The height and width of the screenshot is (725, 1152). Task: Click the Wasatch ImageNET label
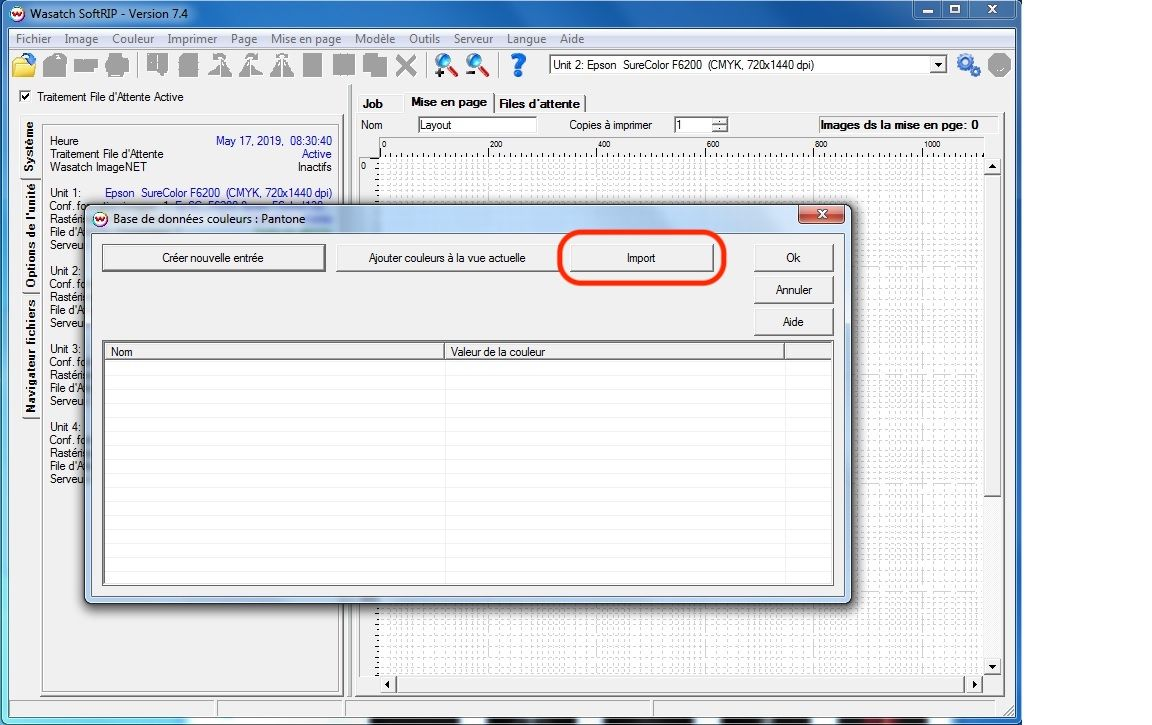(98, 167)
